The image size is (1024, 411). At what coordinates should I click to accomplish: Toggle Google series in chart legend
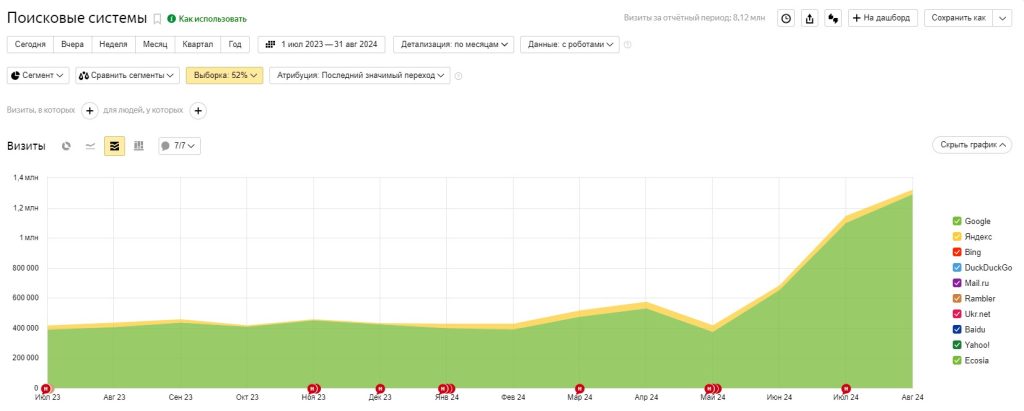pyautogui.click(x=957, y=220)
